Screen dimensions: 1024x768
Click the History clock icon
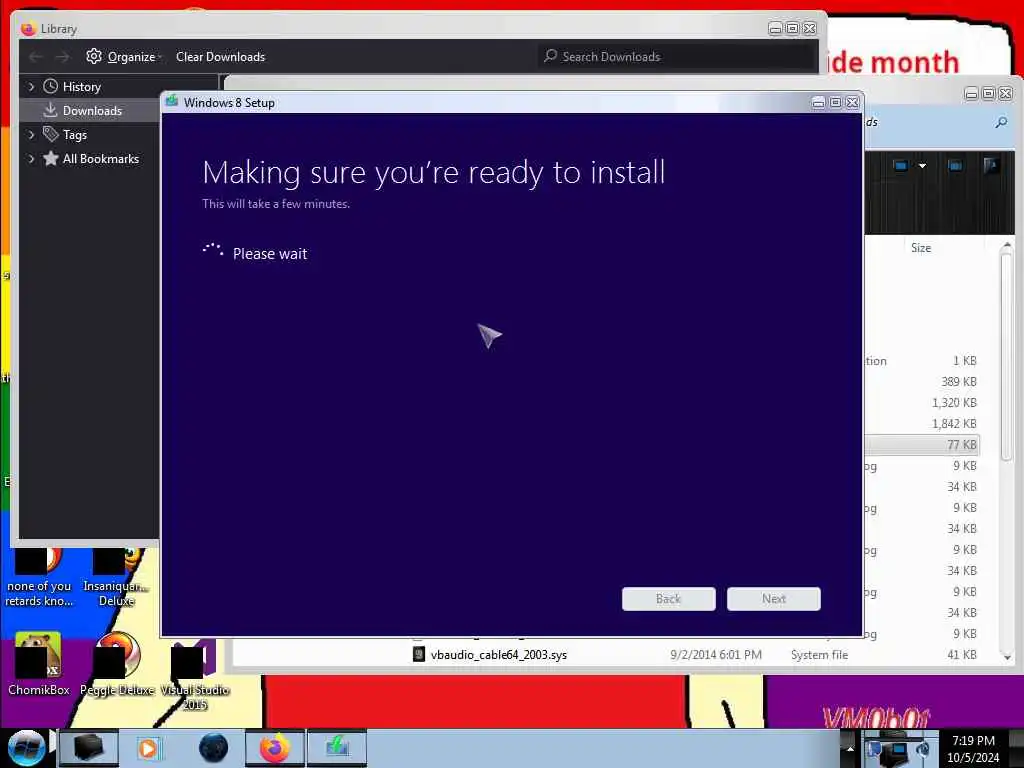[50, 86]
